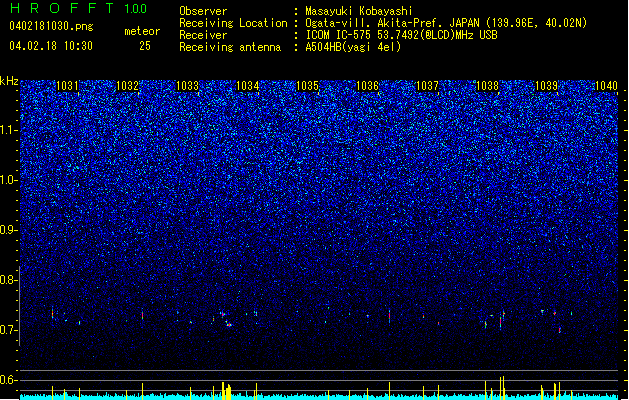
Task: Click the 1034 time axis marker
Action: [248, 86]
